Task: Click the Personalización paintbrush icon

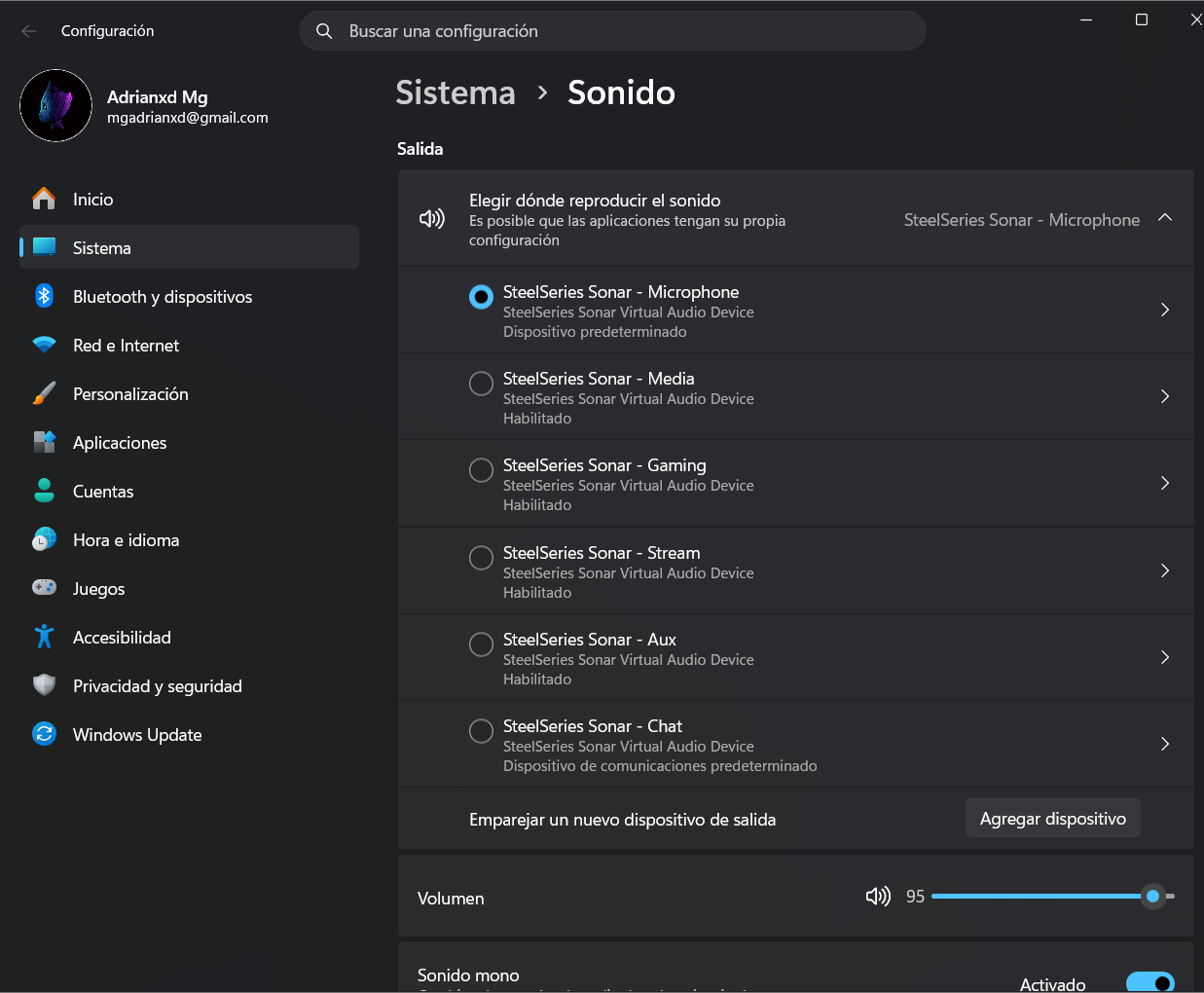Action: [x=44, y=393]
